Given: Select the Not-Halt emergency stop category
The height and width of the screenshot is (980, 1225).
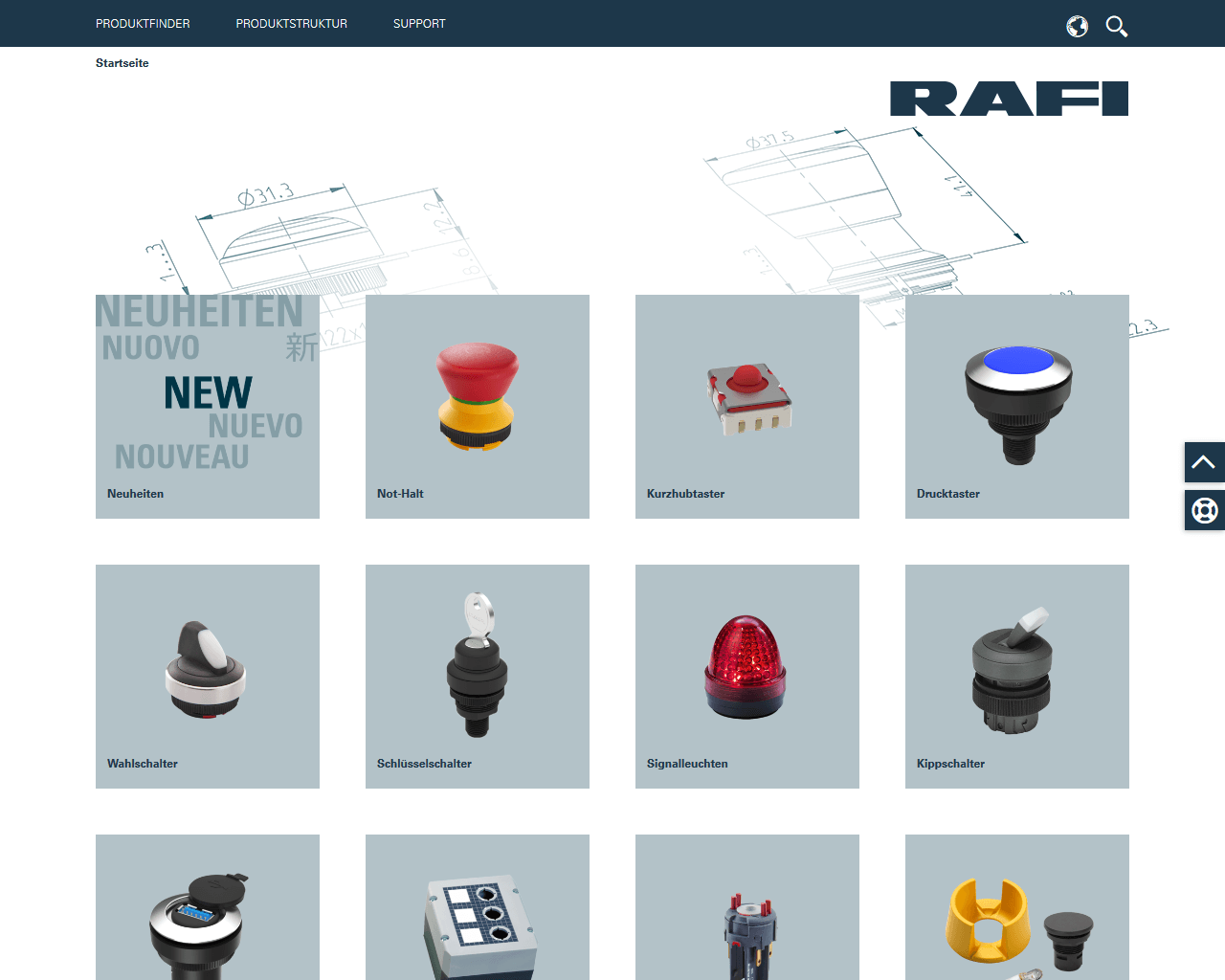Looking at the screenshot, I should coord(477,407).
